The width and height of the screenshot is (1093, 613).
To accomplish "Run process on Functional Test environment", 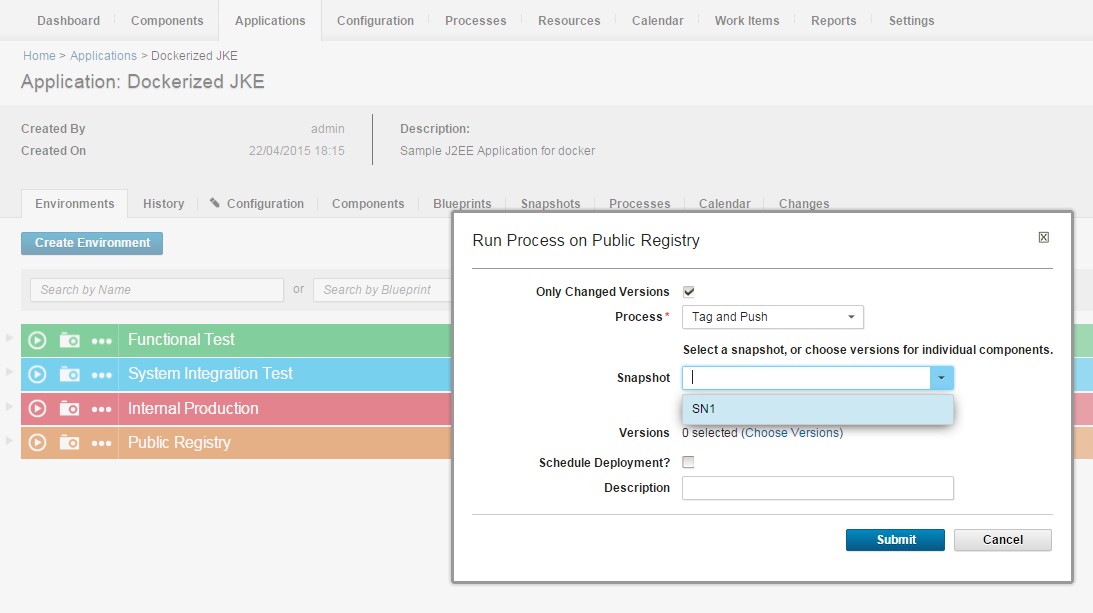I will pos(37,340).
